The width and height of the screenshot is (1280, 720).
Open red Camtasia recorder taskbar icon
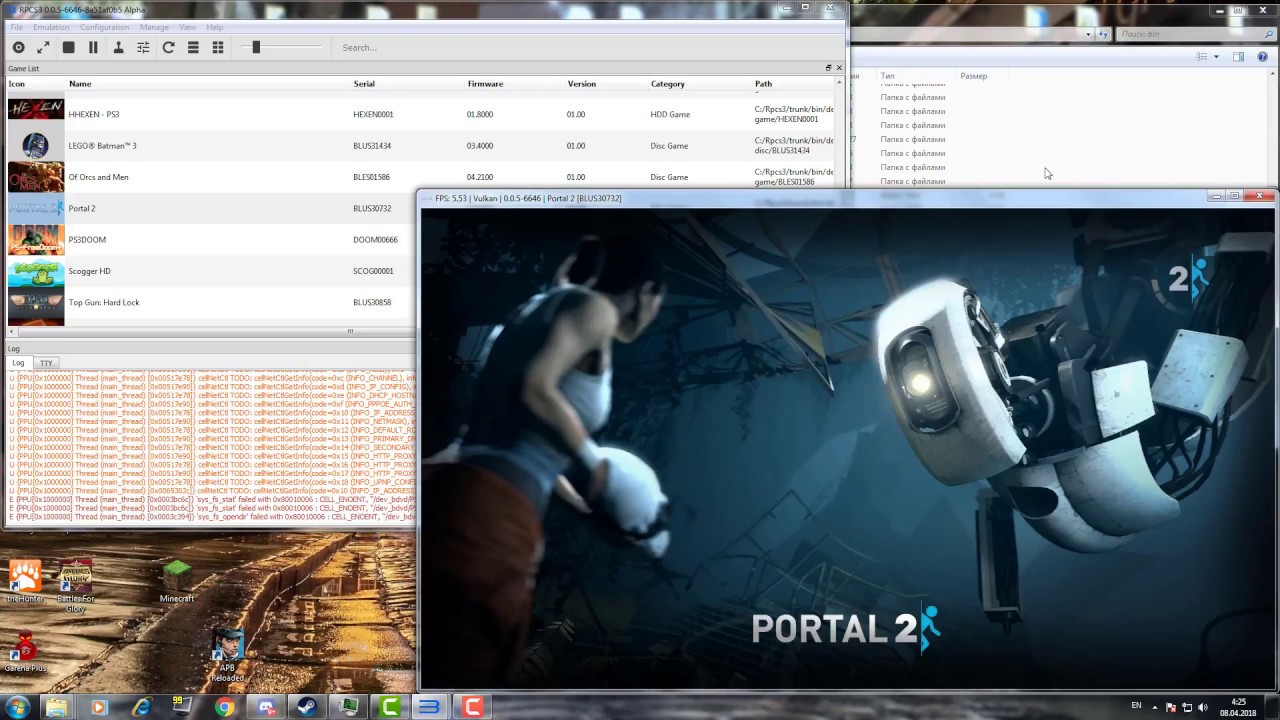coord(472,707)
